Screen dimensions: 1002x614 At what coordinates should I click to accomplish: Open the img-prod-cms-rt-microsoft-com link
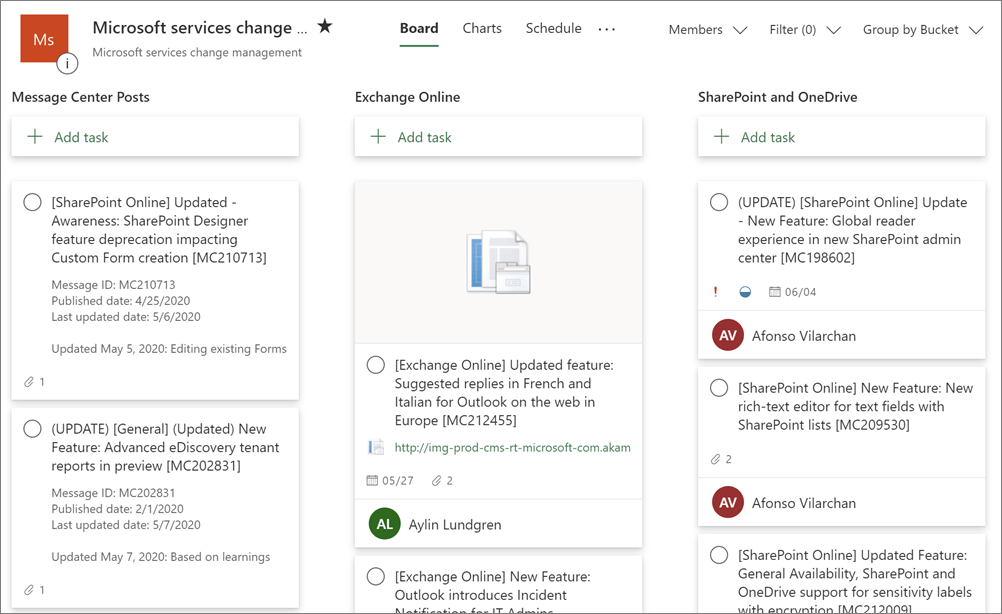(x=512, y=447)
